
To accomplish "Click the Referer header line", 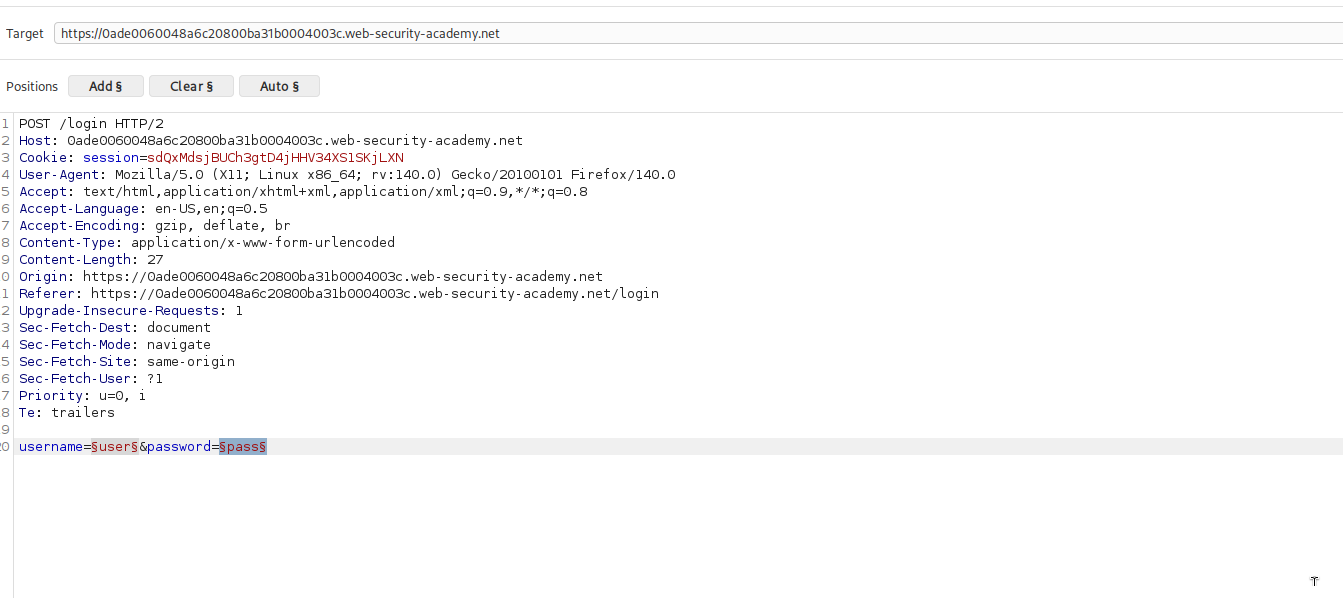I will click(x=339, y=294).
